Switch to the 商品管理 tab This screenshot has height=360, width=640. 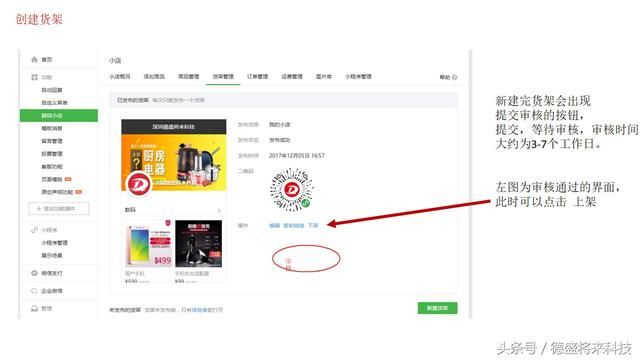pyautogui.click(x=189, y=76)
